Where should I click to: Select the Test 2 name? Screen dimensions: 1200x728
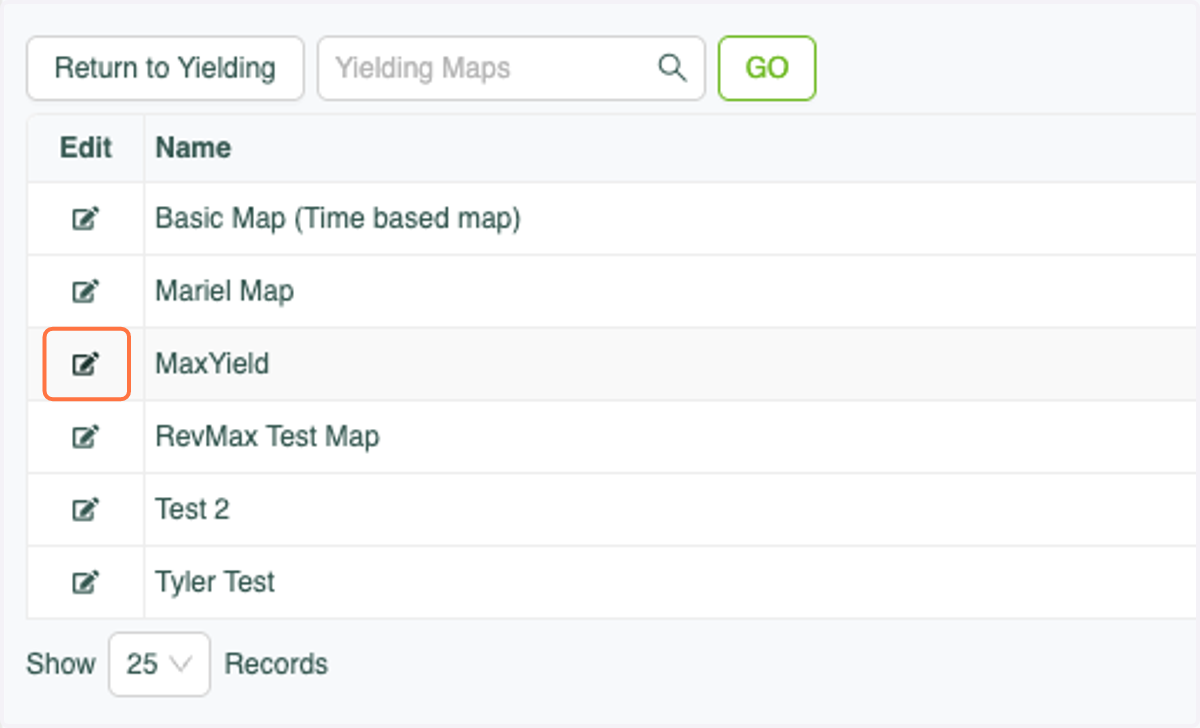(192, 509)
